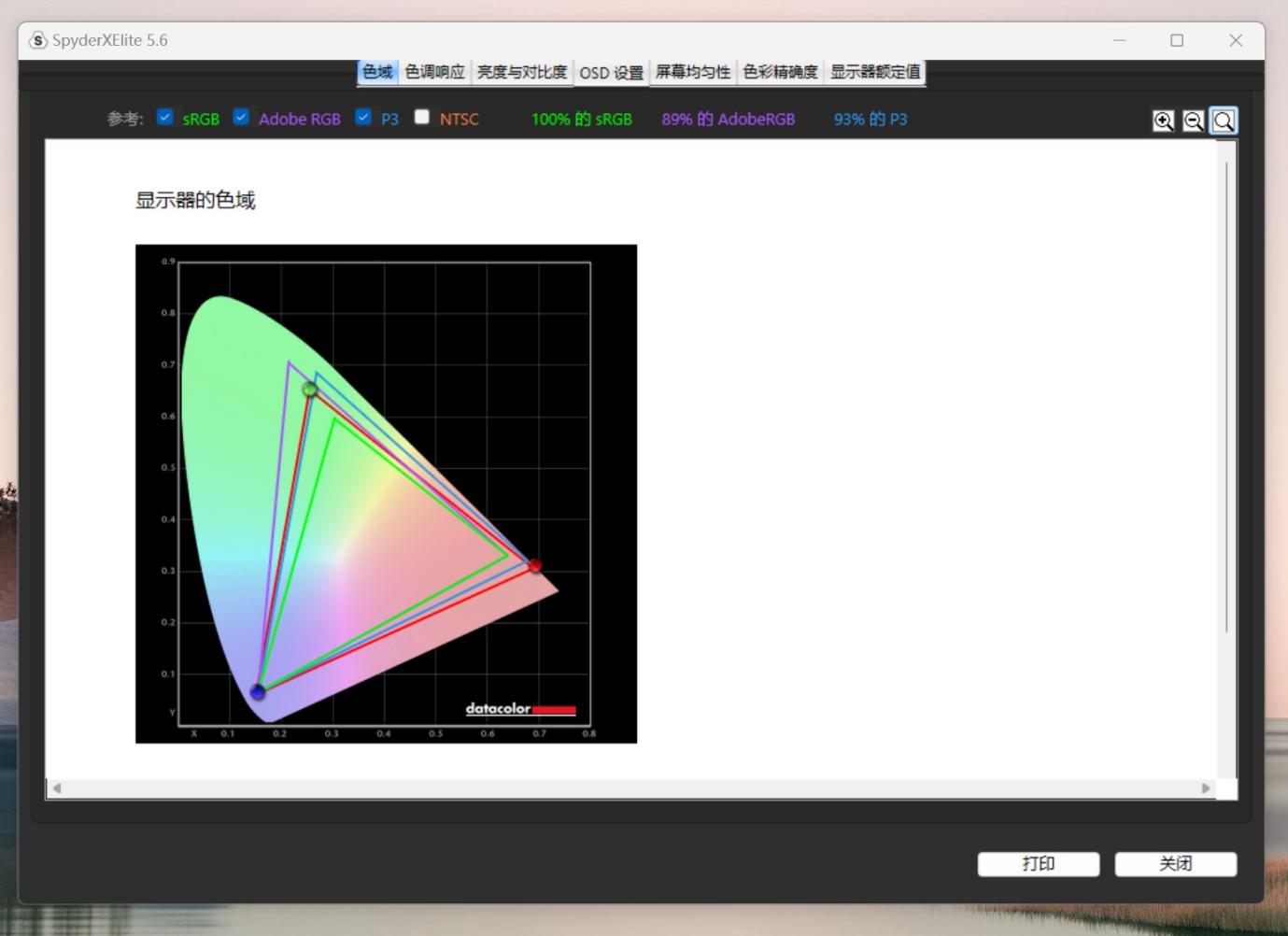Click the vertical scrollbar thumb
Screen dimensions: 1288x936
(x=1227, y=397)
